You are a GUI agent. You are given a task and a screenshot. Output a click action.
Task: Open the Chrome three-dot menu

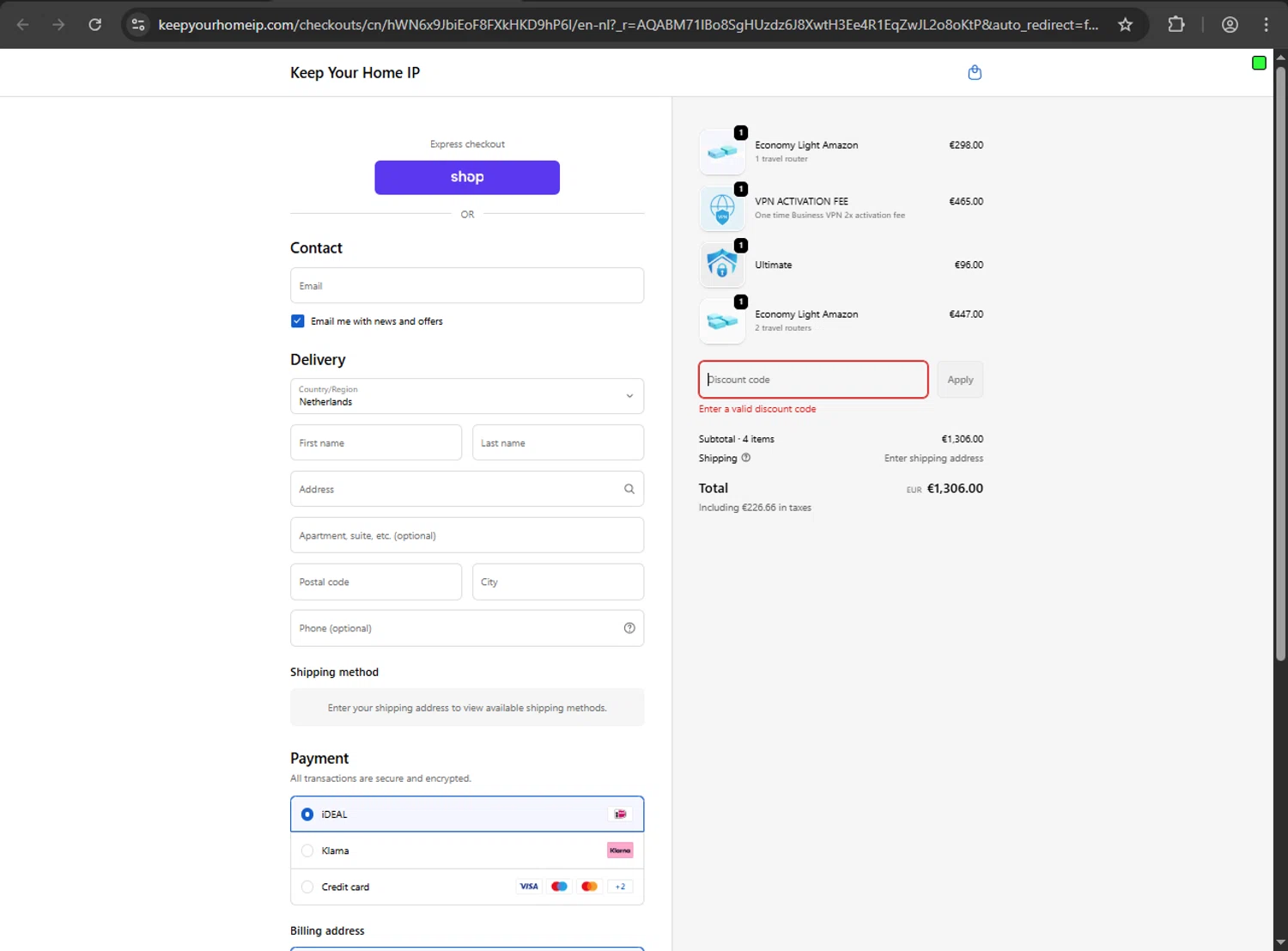pyautogui.click(x=1266, y=25)
